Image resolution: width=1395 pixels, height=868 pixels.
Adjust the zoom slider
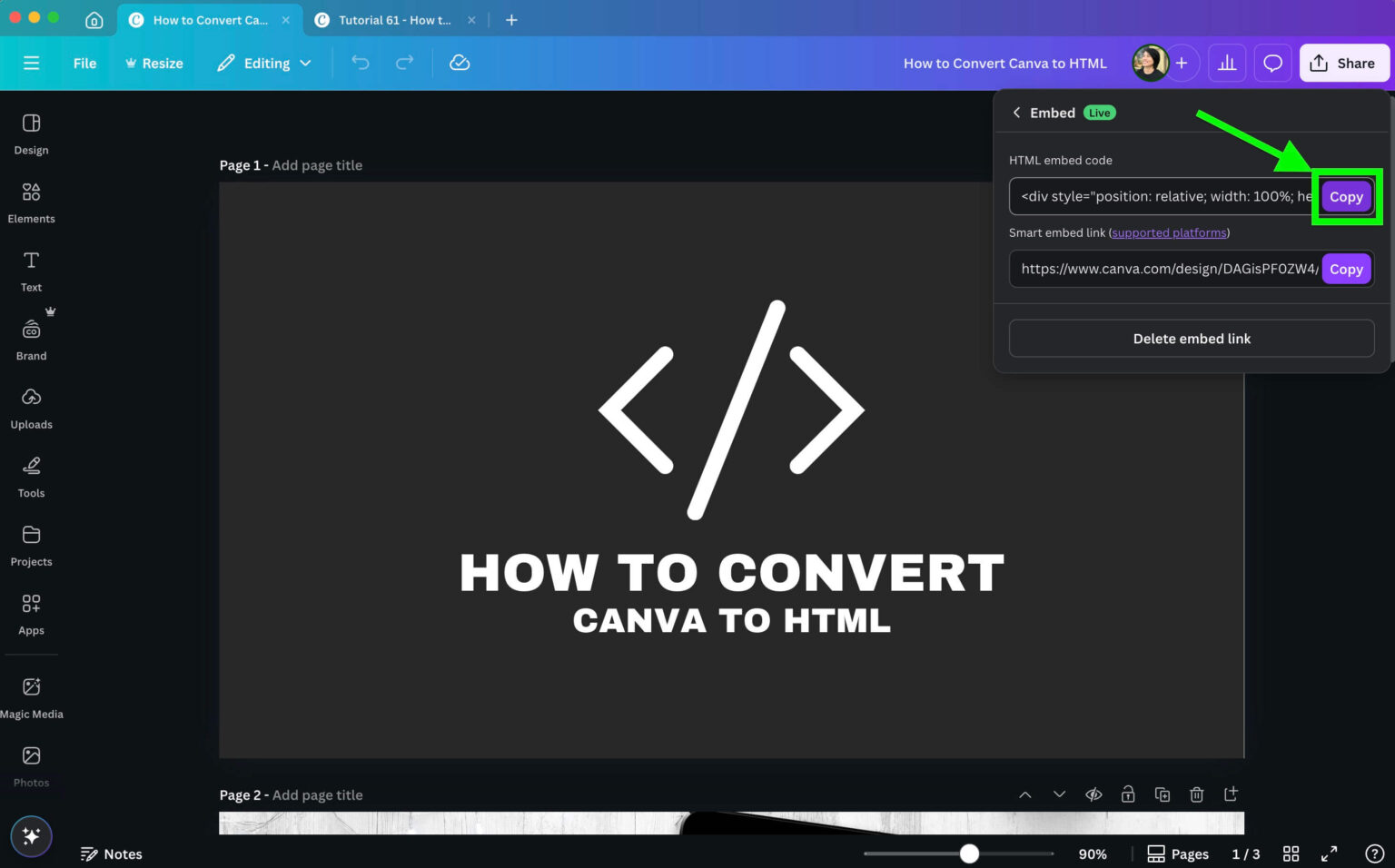point(968,853)
